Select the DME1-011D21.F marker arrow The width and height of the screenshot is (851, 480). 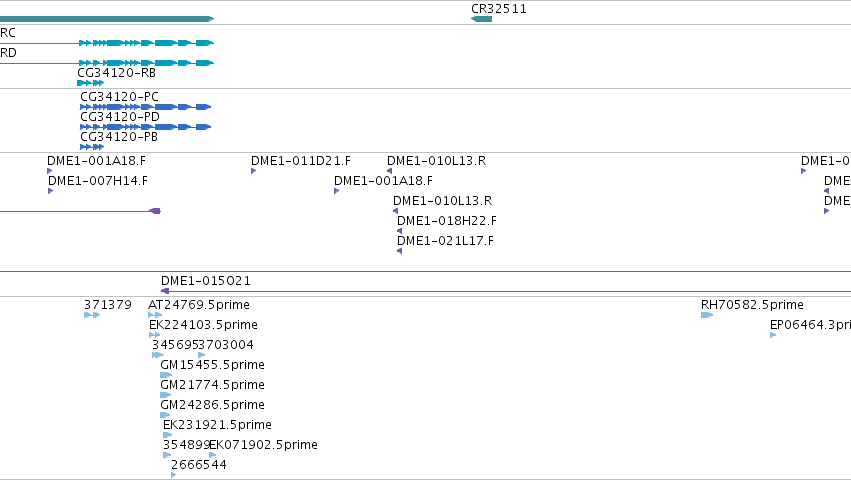pyautogui.click(x=253, y=171)
